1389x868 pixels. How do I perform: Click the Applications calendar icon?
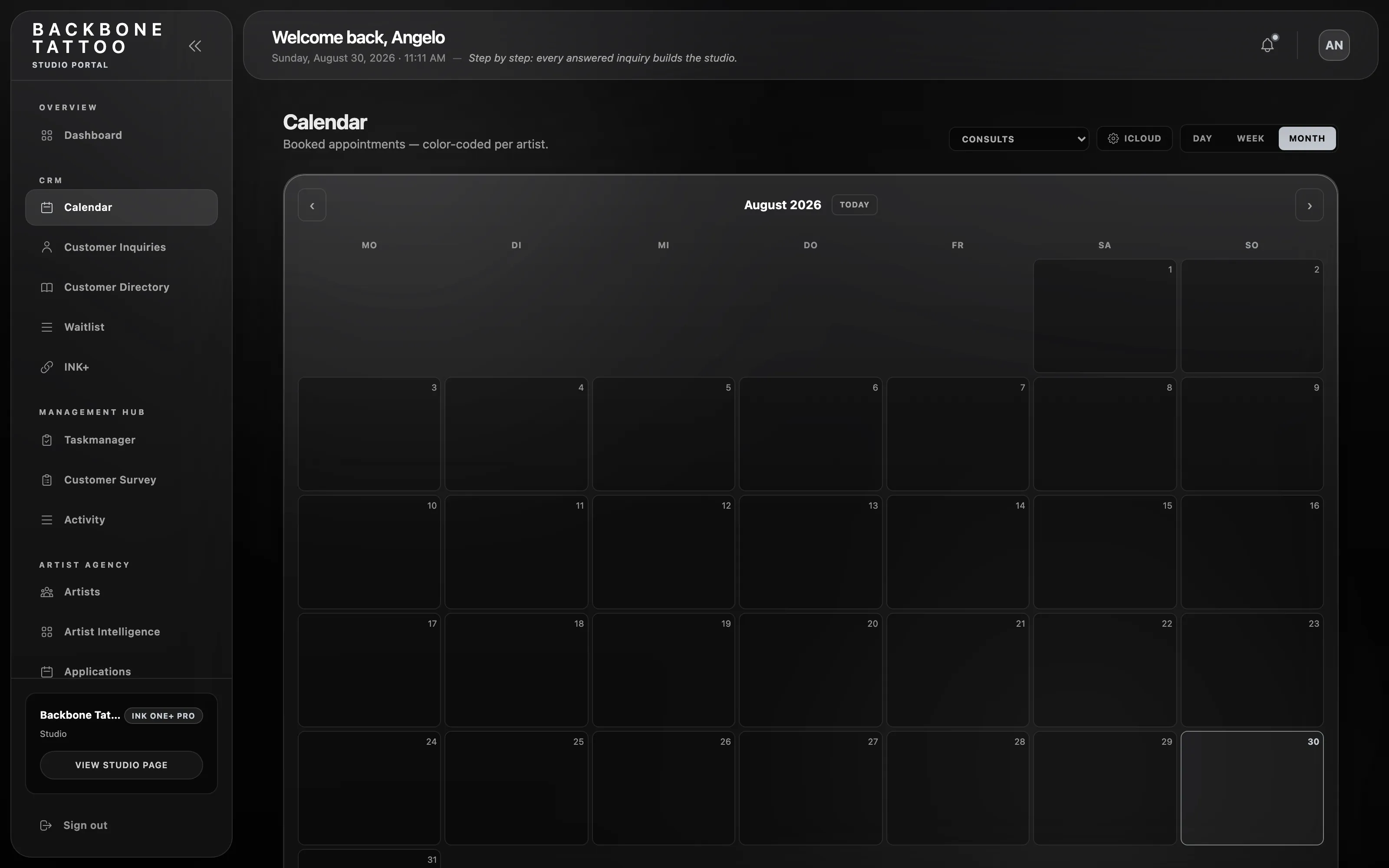(x=47, y=672)
